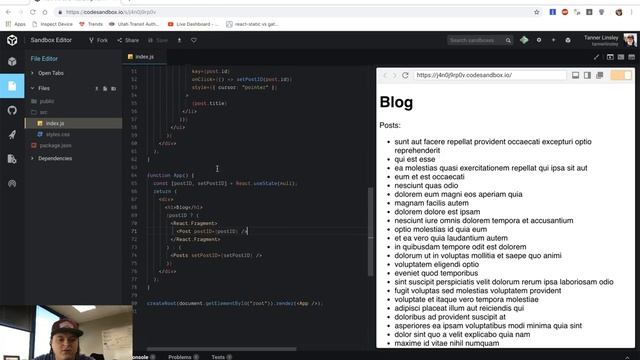This screenshot has height=360, width=640.
Task: Click new folder icon in Files header
Action: [113, 89]
